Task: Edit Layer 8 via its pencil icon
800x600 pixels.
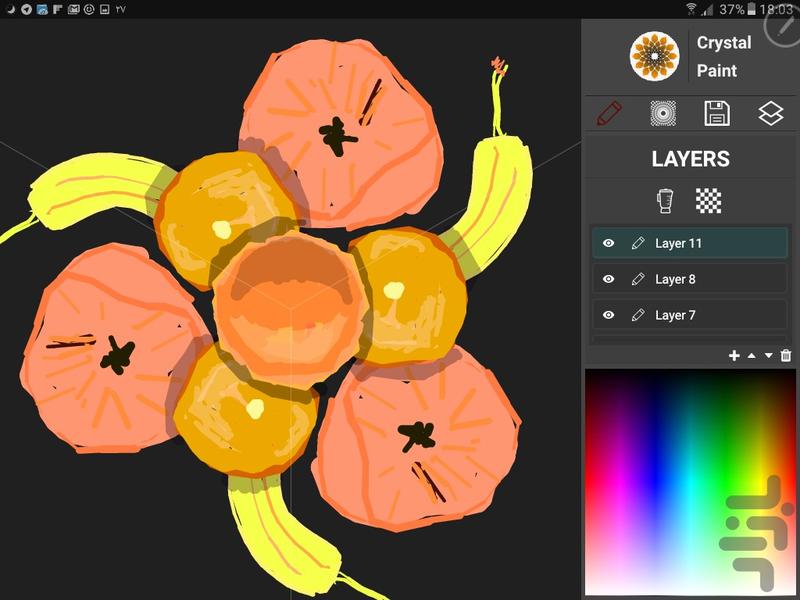Action: 638,279
